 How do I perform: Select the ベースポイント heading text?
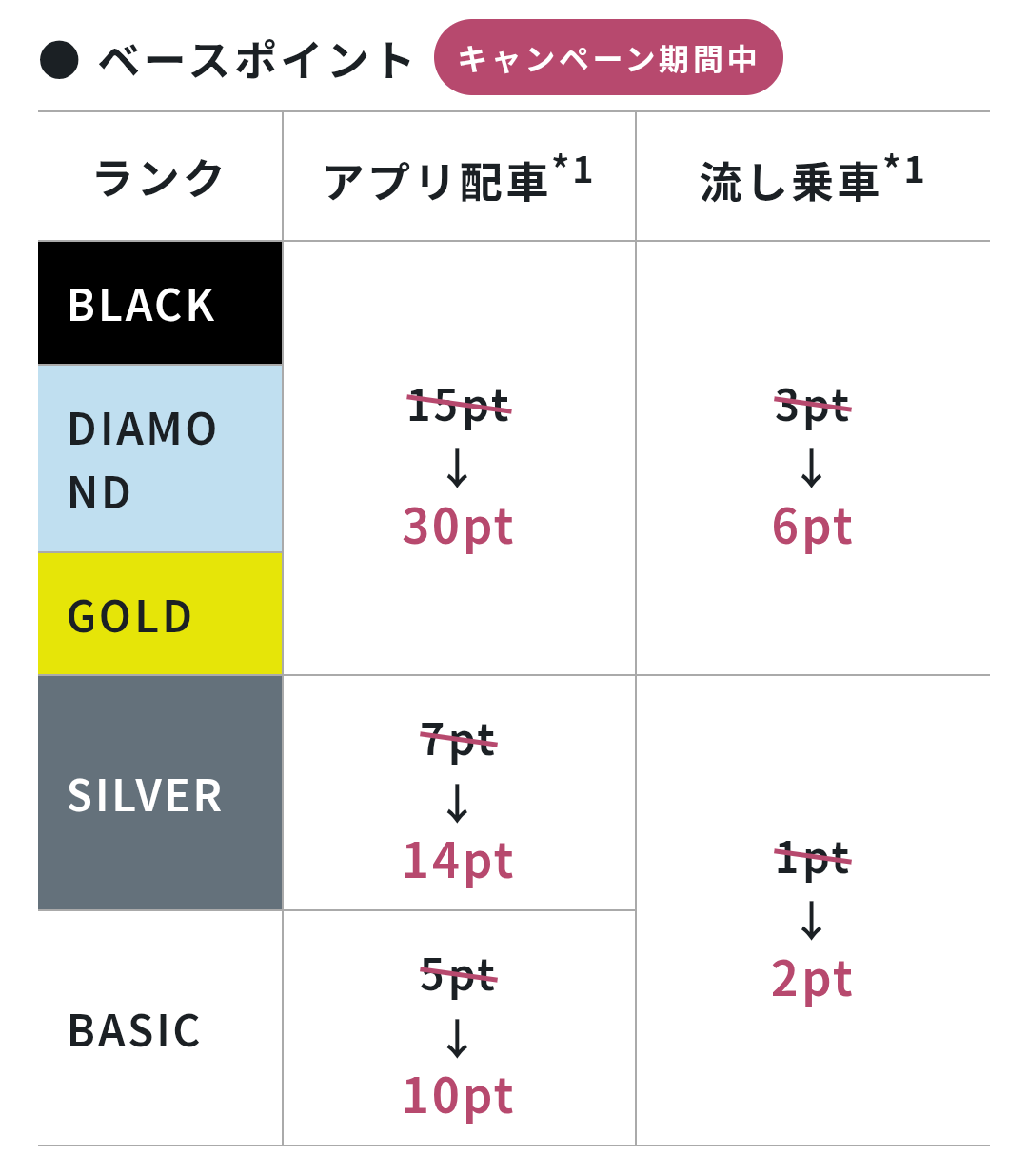pyautogui.click(x=255, y=60)
